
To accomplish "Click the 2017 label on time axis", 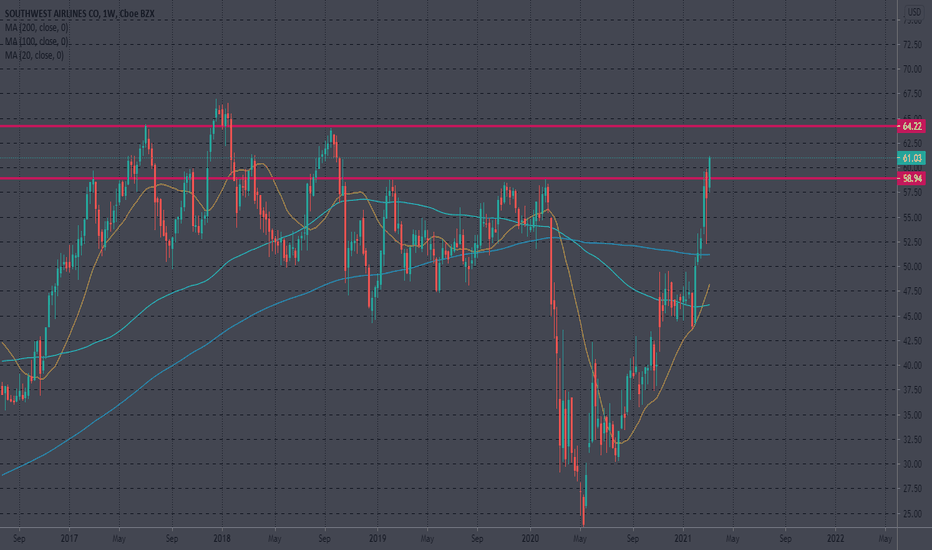I will (x=69, y=539).
